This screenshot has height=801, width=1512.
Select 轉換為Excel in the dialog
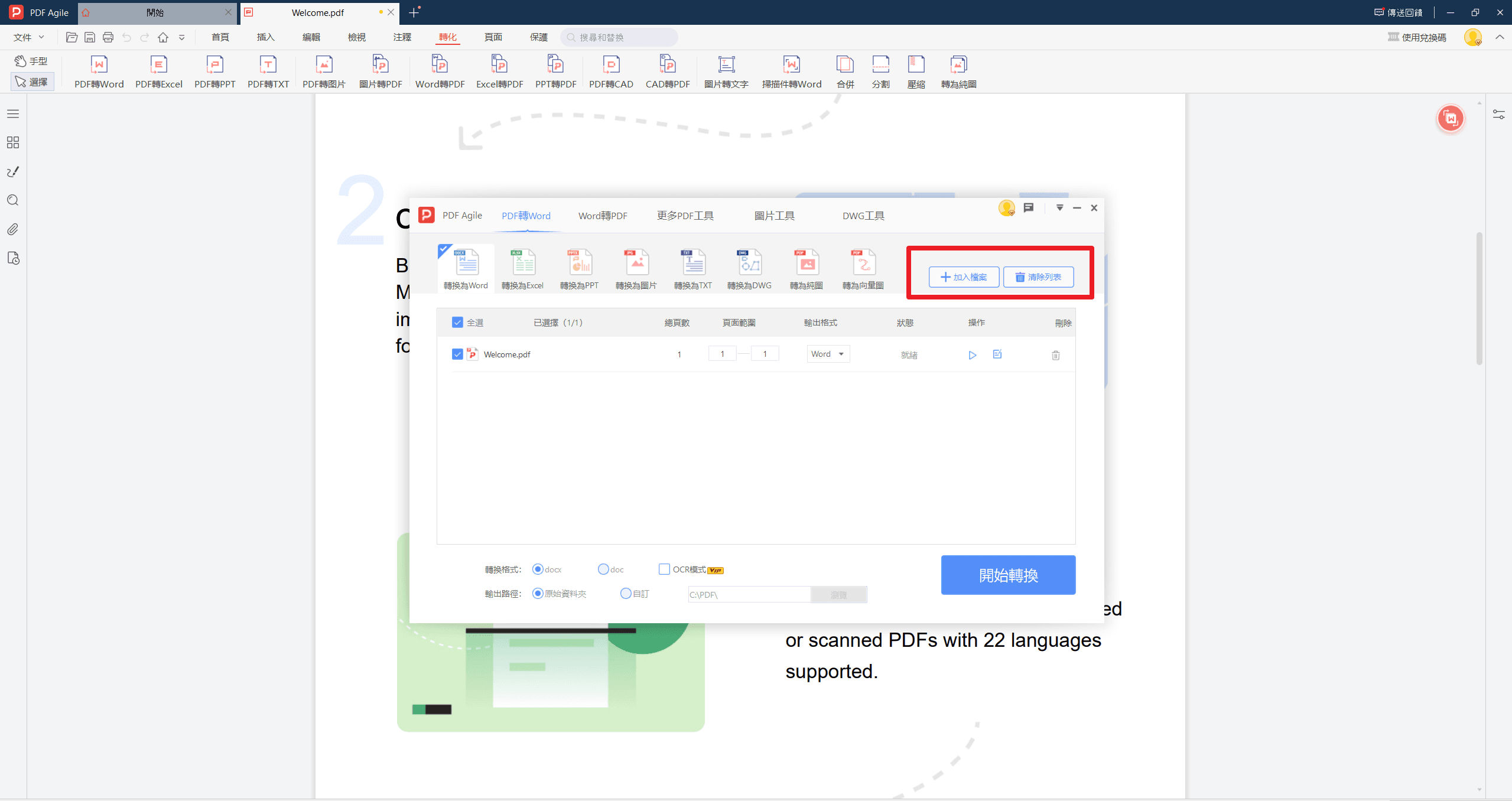pos(522,269)
